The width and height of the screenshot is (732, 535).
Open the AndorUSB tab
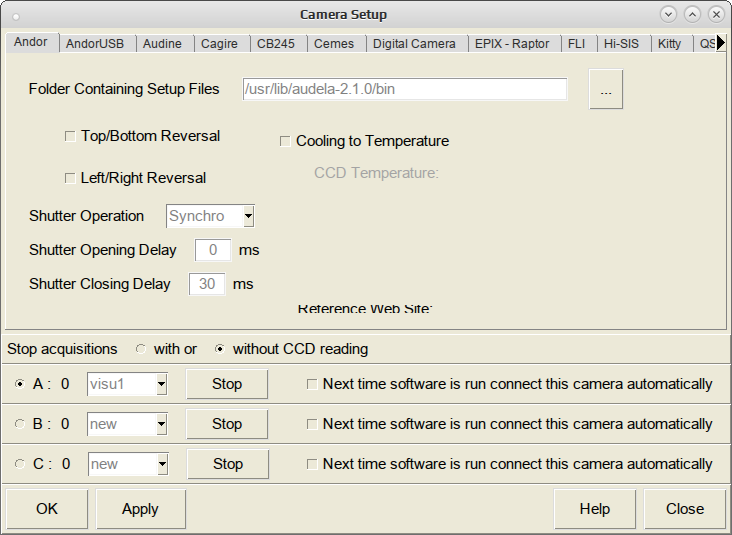point(95,44)
